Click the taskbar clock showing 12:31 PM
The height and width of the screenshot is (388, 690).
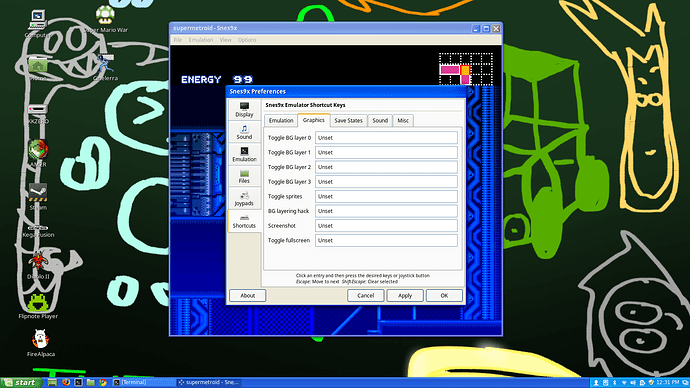point(668,383)
